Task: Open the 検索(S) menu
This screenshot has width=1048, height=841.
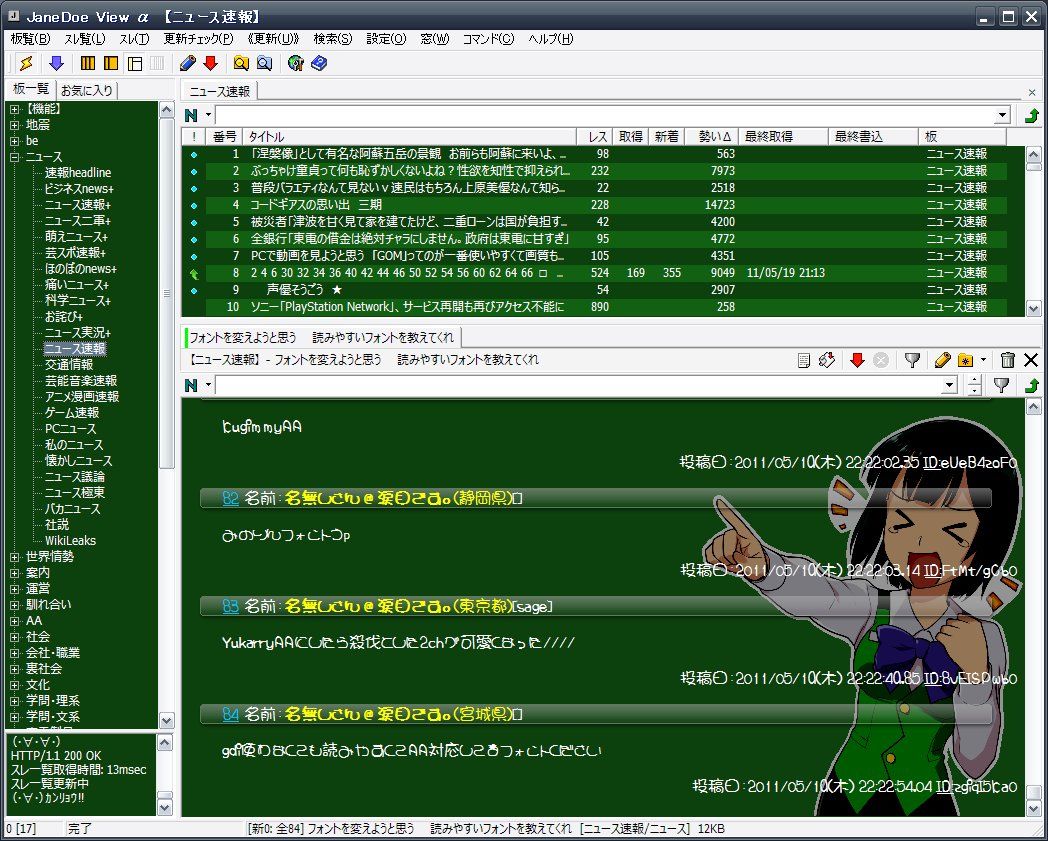Action: [x=333, y=39]
